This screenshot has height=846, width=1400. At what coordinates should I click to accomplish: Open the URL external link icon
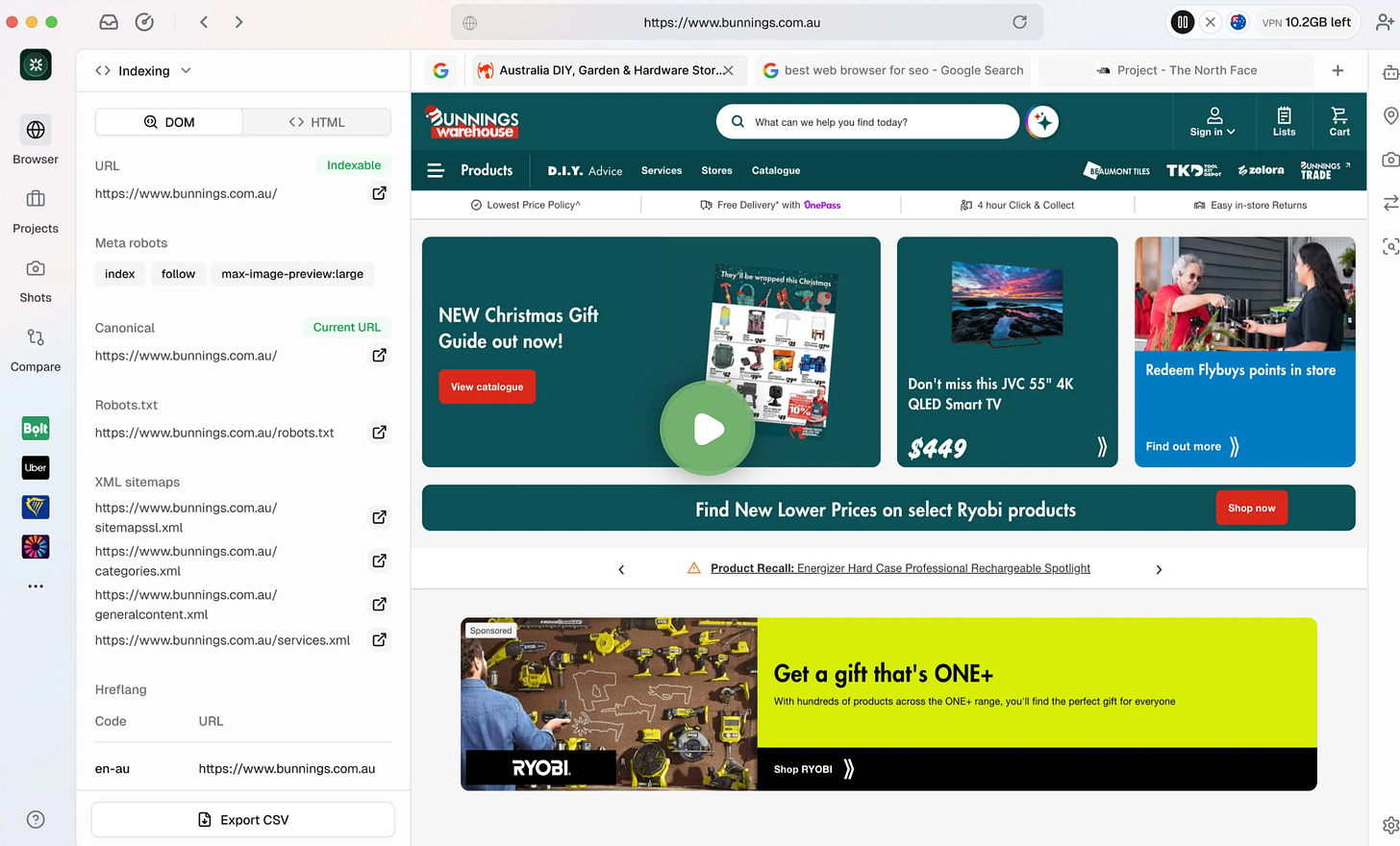(380, 193)
